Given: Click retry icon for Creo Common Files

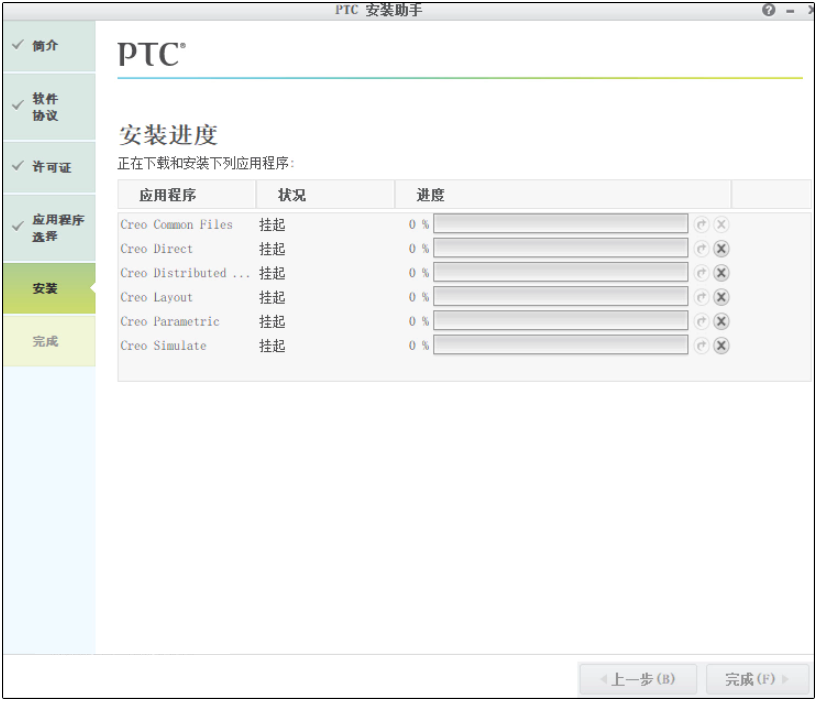Looking at the screenshot, I should (x=702, y=225).
